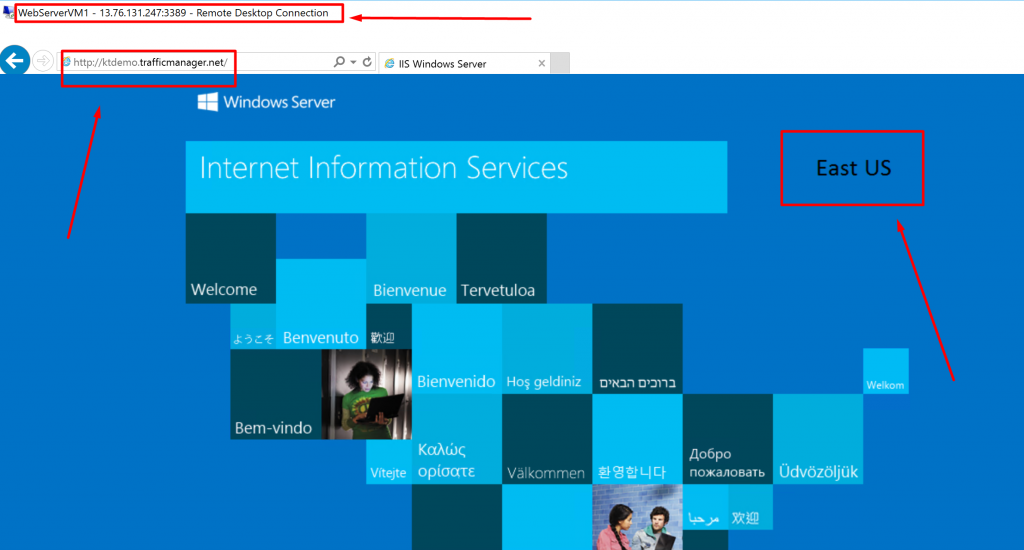Click the Refresh page icon
Viewport: 1024px width, 550px height.
pyautogui.click(x=367, y=61)
